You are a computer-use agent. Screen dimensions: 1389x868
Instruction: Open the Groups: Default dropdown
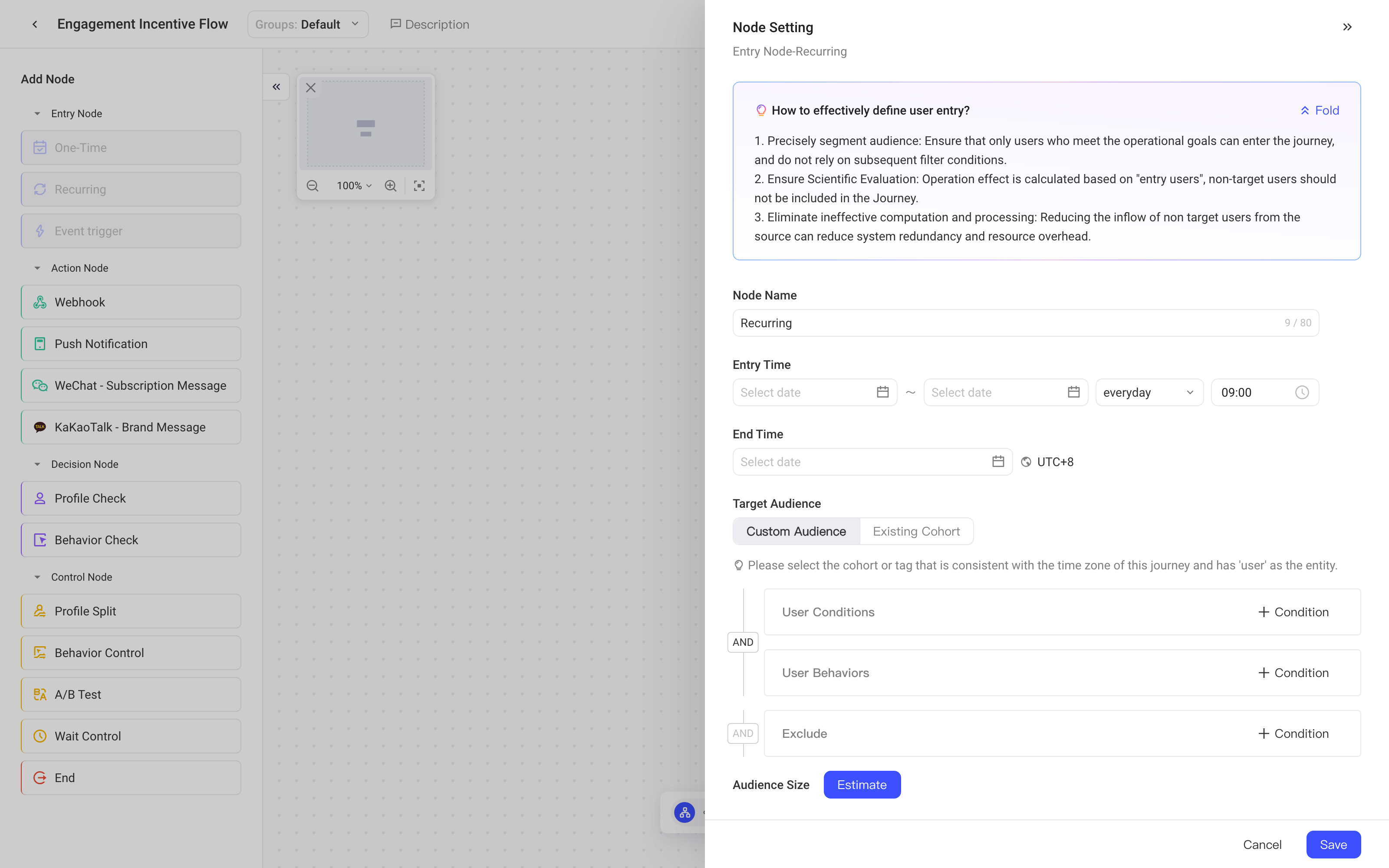308,24
